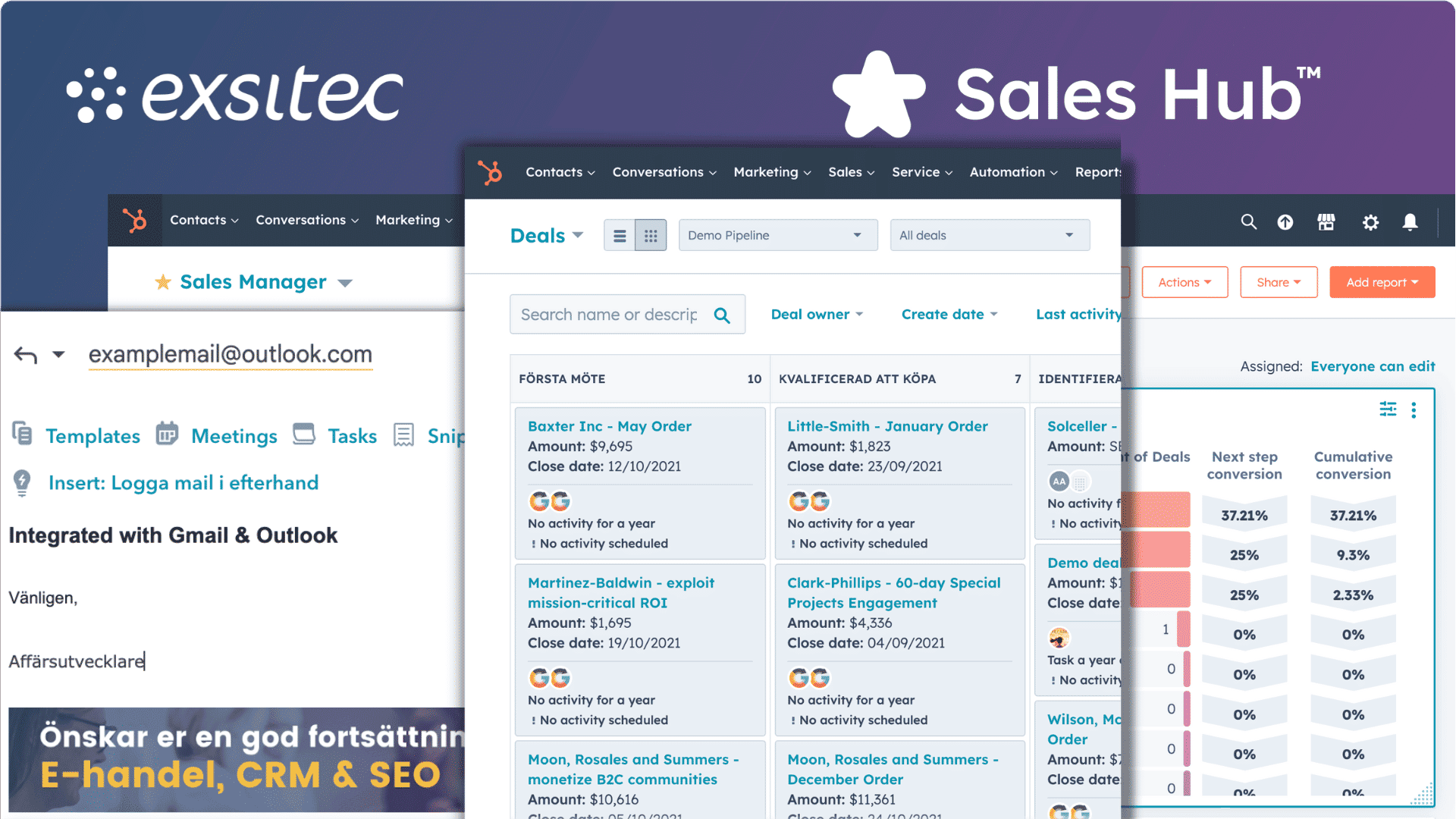Click Snippets note icon

coord(403,435)
